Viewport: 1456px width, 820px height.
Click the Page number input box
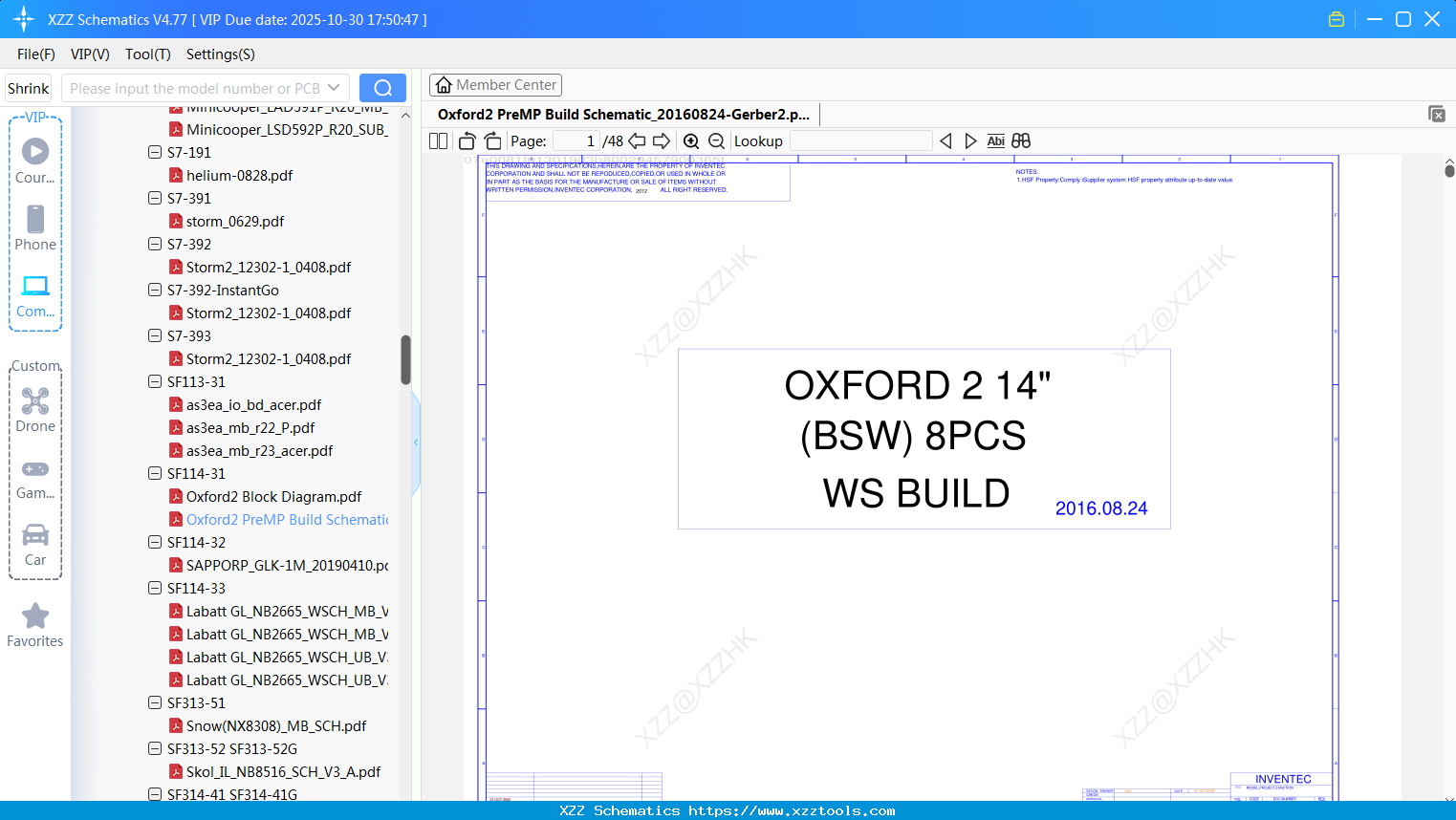coord(576,141)
